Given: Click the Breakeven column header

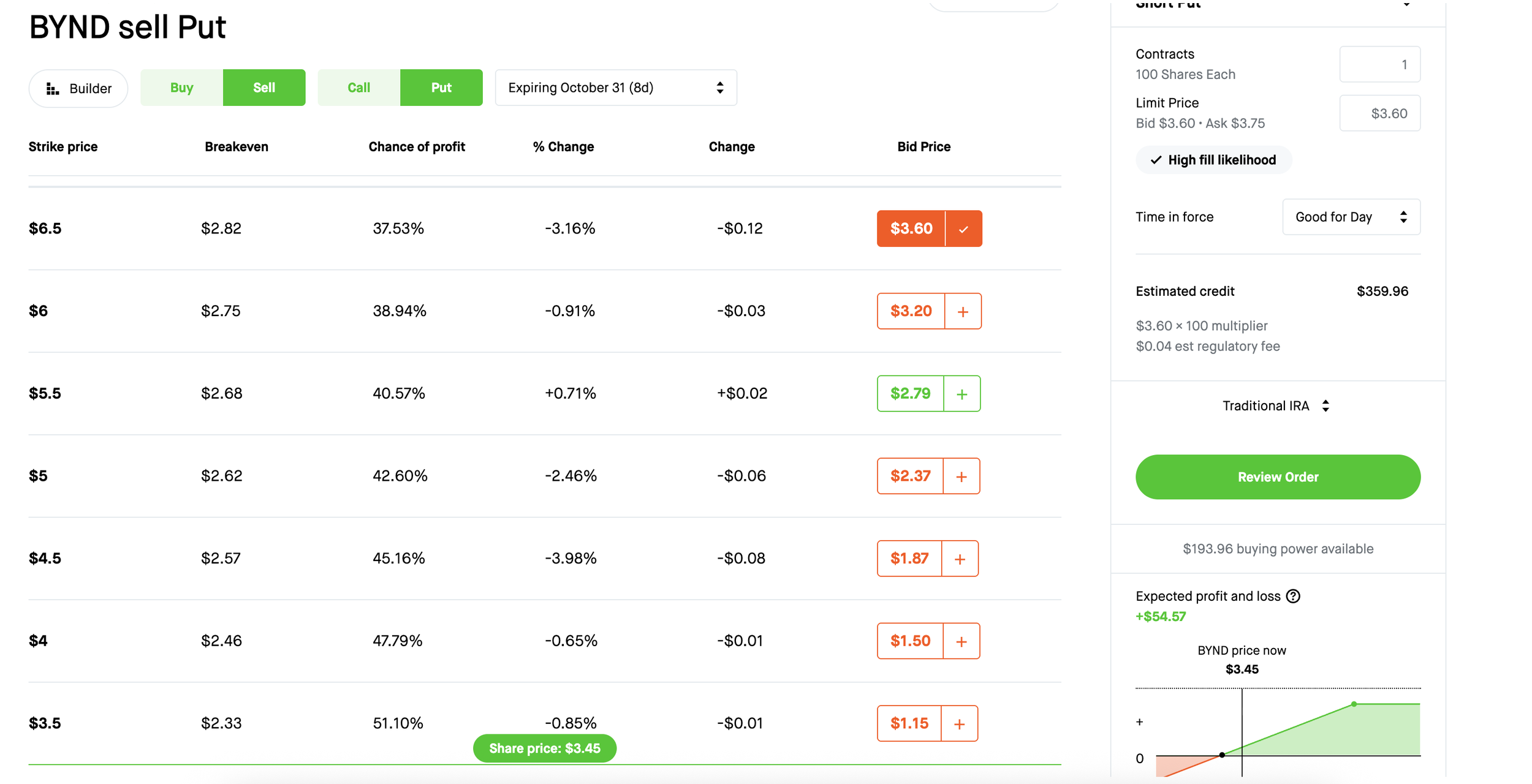Looking at the screenshot, I should coord(237,147).
